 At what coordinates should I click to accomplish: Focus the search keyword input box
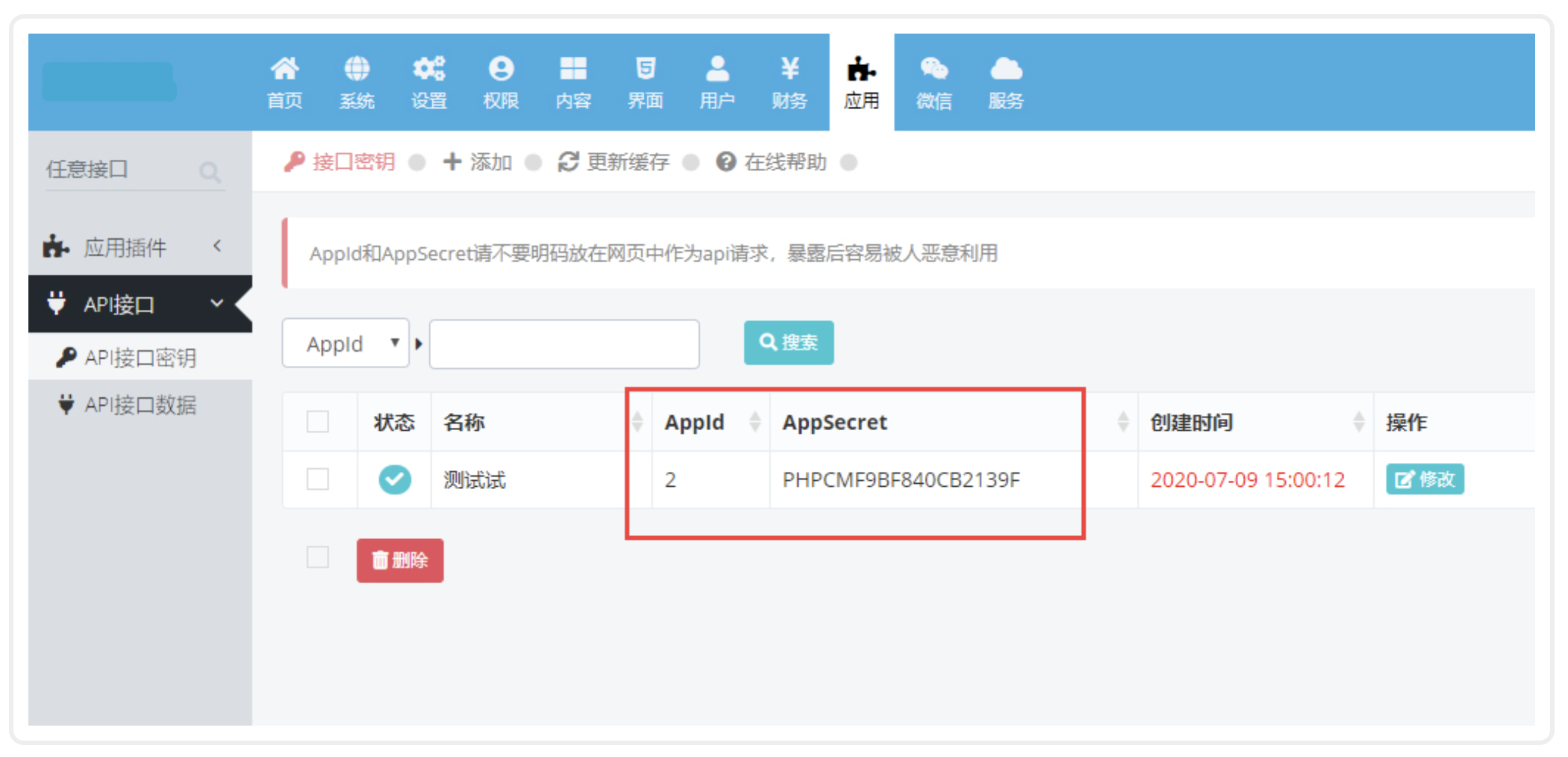(x=564, y=343)
